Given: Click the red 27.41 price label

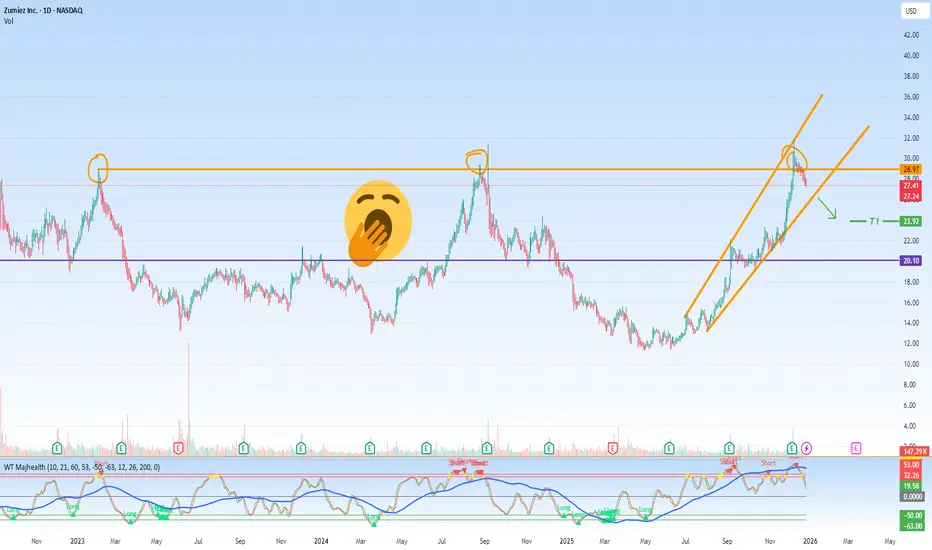Looking at the screenshot, I should click(x=911, y=186).
